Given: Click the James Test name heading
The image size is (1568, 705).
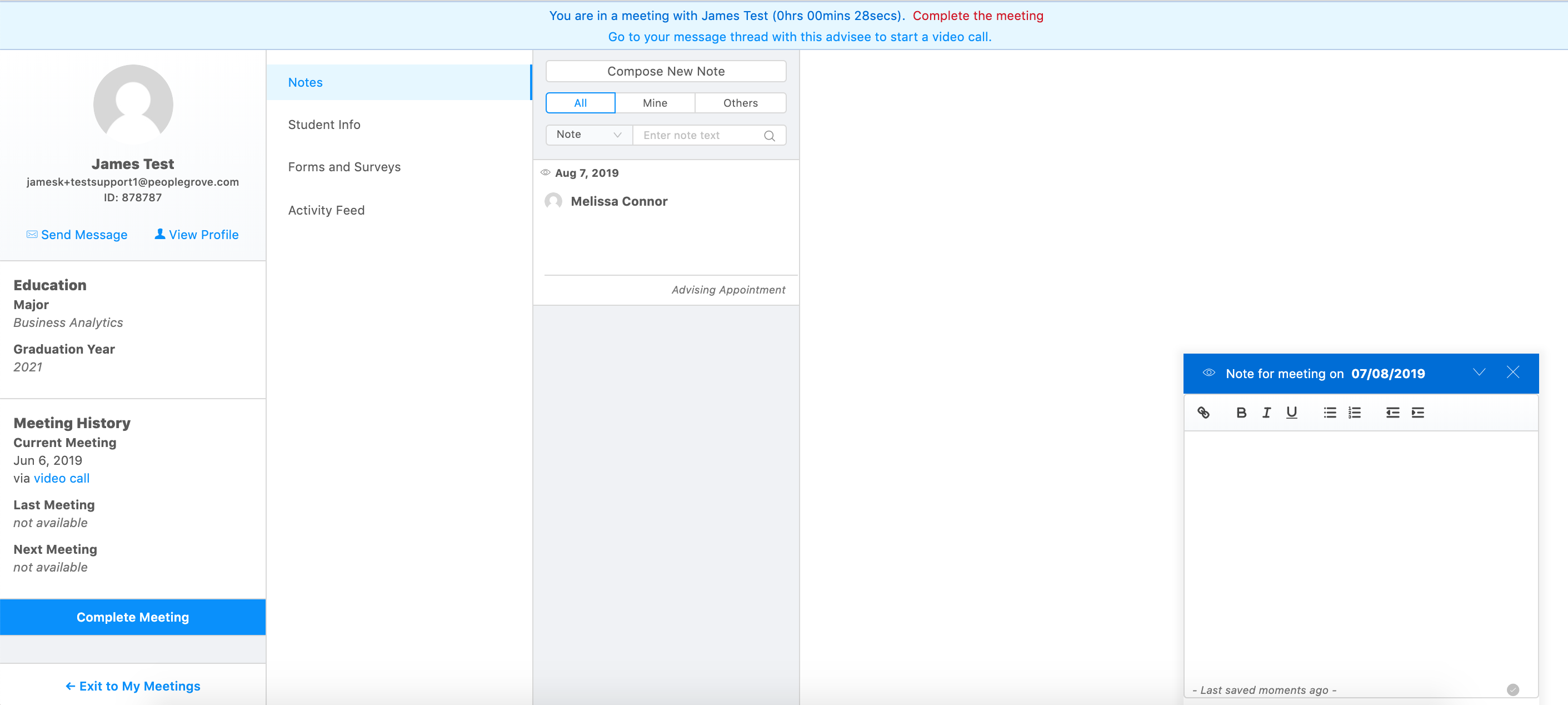Looking at the screenshot, I should 133,164.
